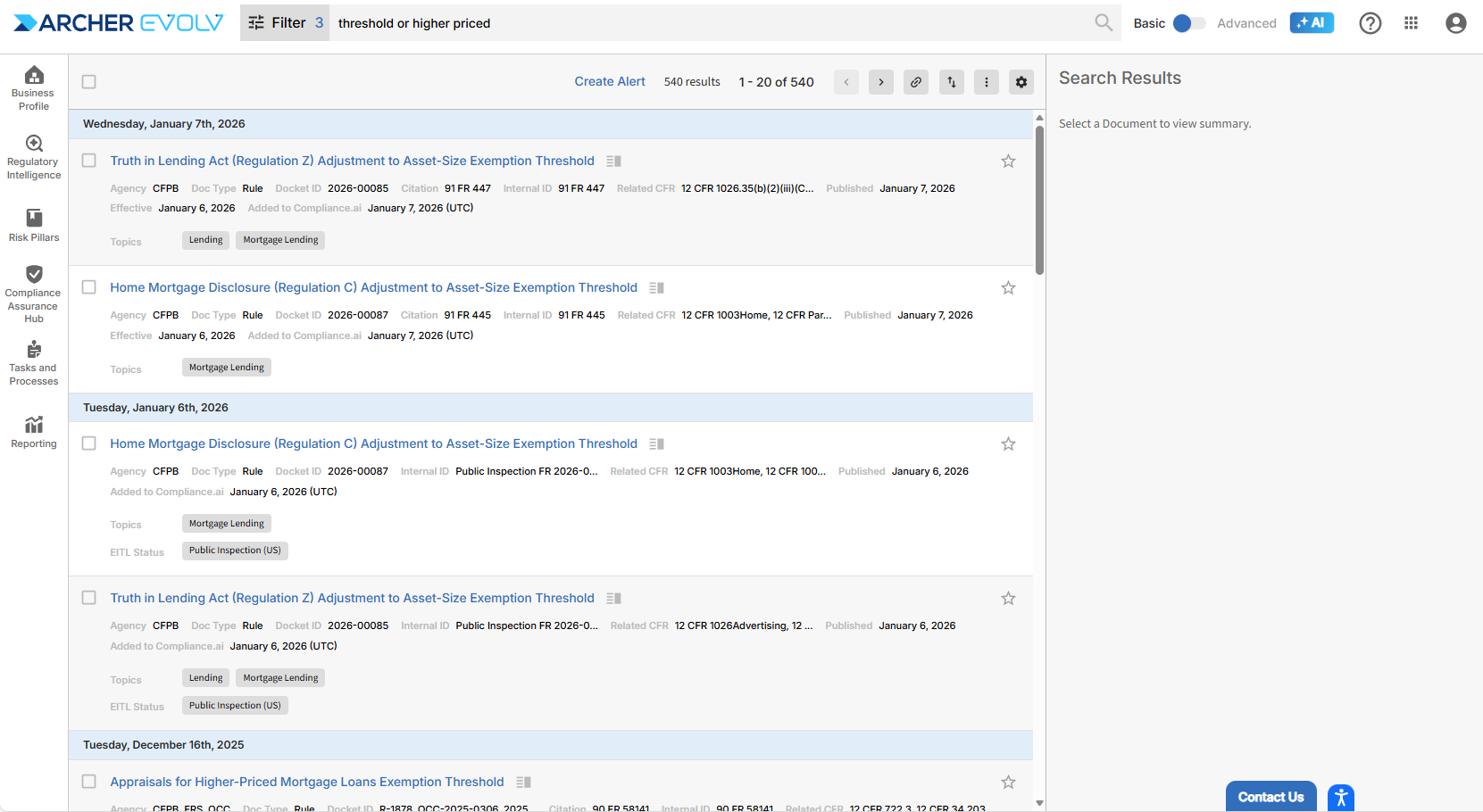The width and height of the screenshot is (1483, 812).
Task: Go to Risk Pillars section
Action: (34, 225)
